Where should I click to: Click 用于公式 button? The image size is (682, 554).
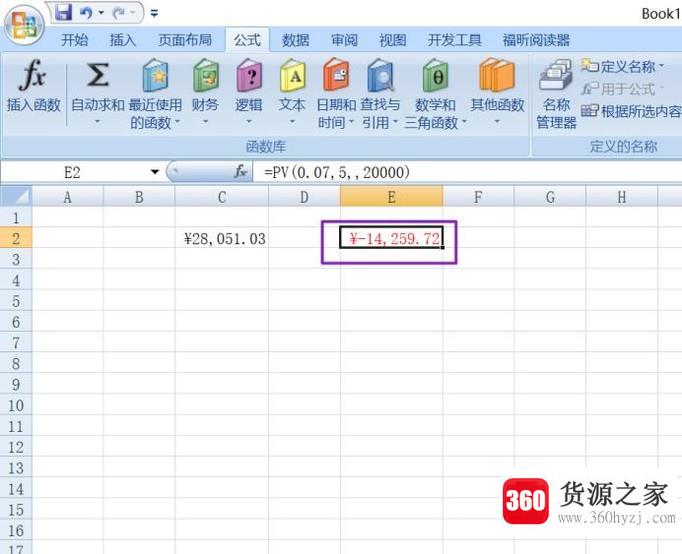(x=623, y=89)
